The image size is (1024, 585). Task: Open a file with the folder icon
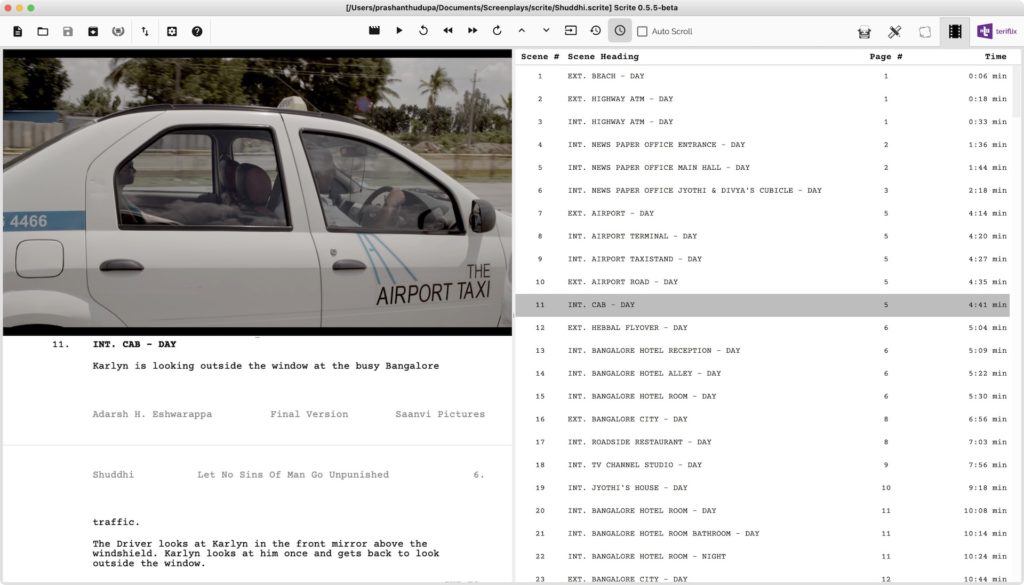pyautogui.click(x=43, y=31)
